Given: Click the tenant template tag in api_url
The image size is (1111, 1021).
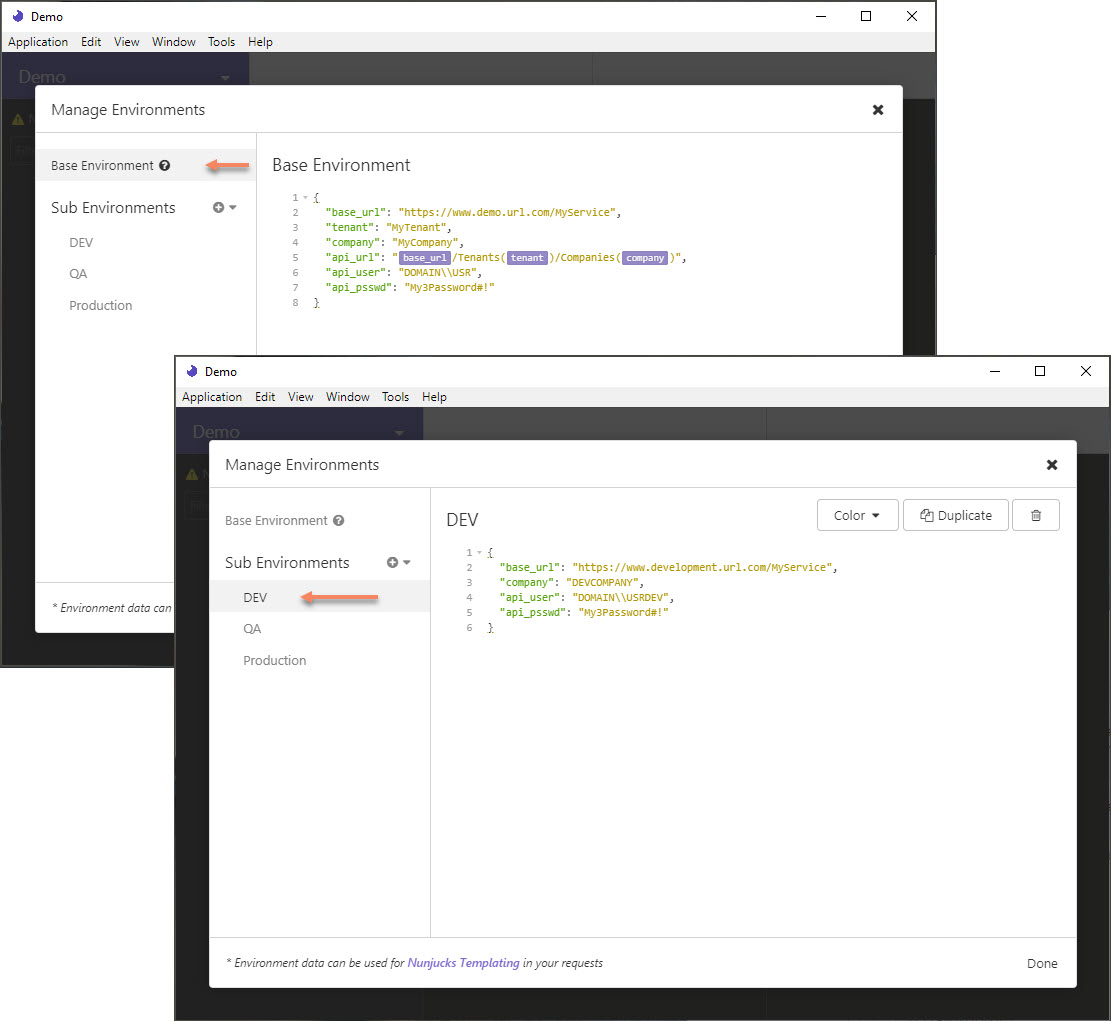Looking at the screenshot, I should coord(527,258).
